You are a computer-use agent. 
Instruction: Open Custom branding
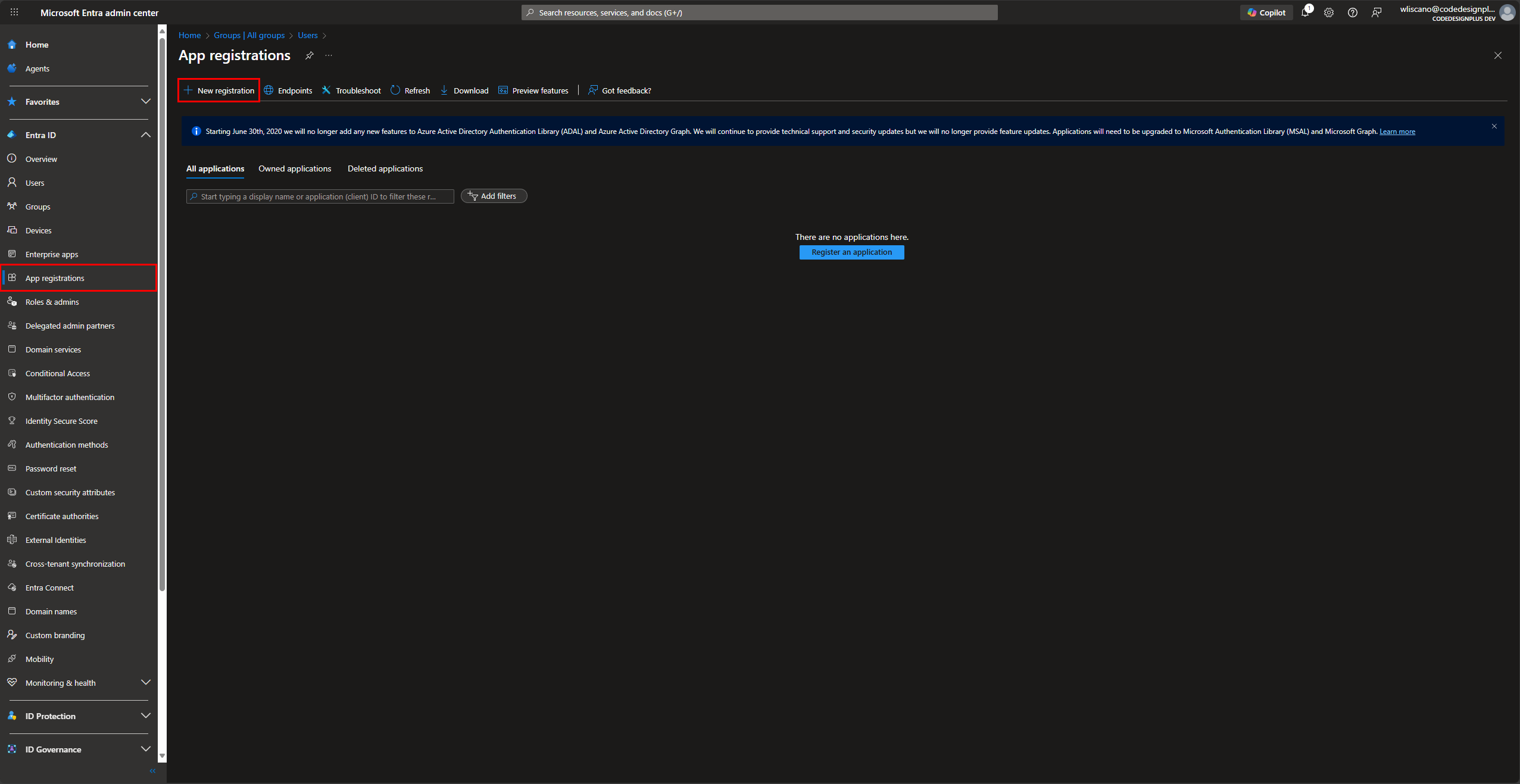pos(79,635)
